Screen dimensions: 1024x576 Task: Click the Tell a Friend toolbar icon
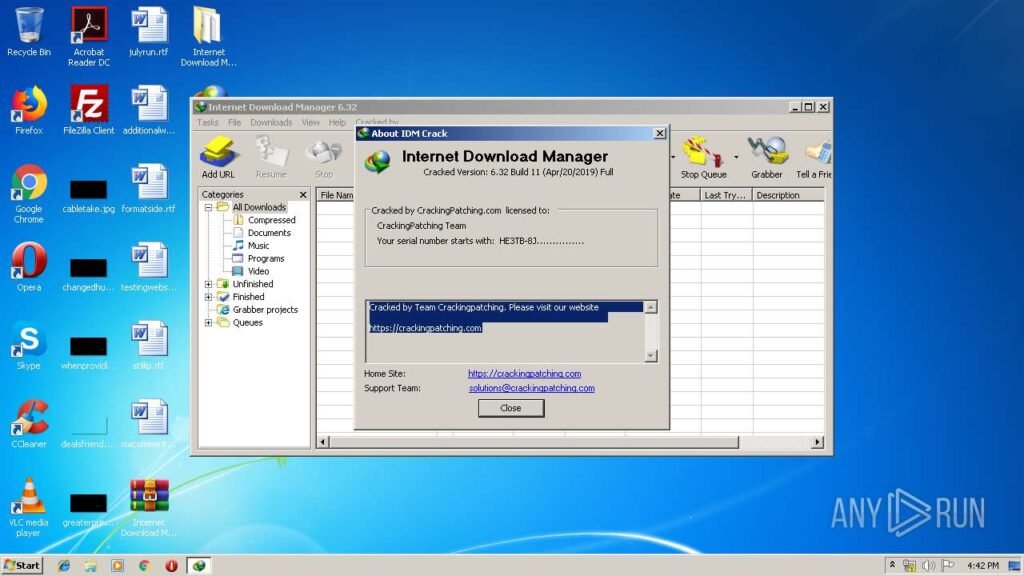pyautogui.click(x=814, y=157)
